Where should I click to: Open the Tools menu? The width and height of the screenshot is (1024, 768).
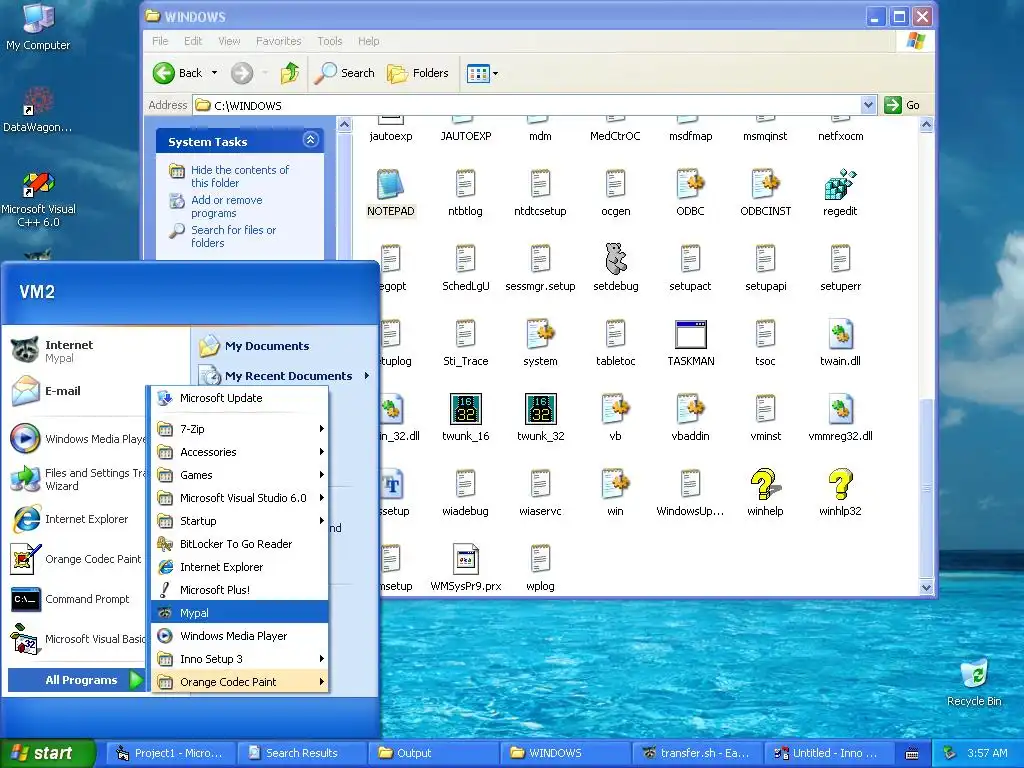coord(330,41)
